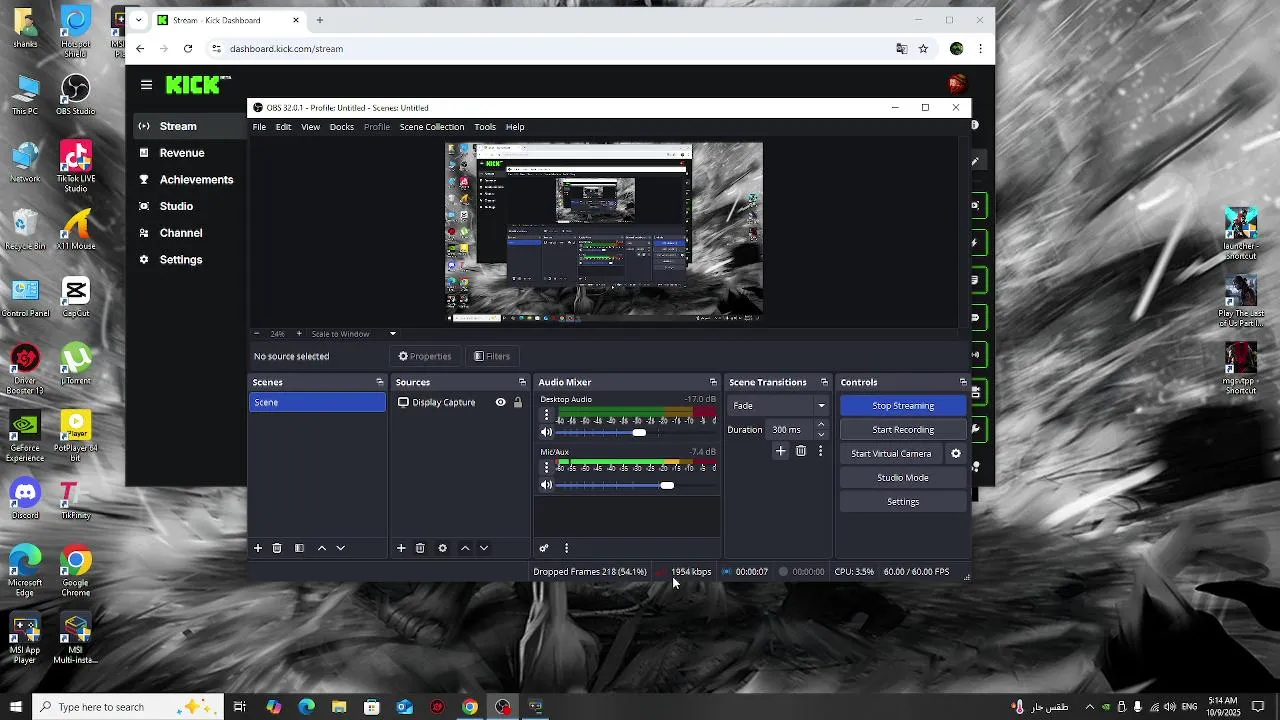Float the Scenes dock panel
The width and height of the screenshot is (1280, 720).
tap(380, 382)
